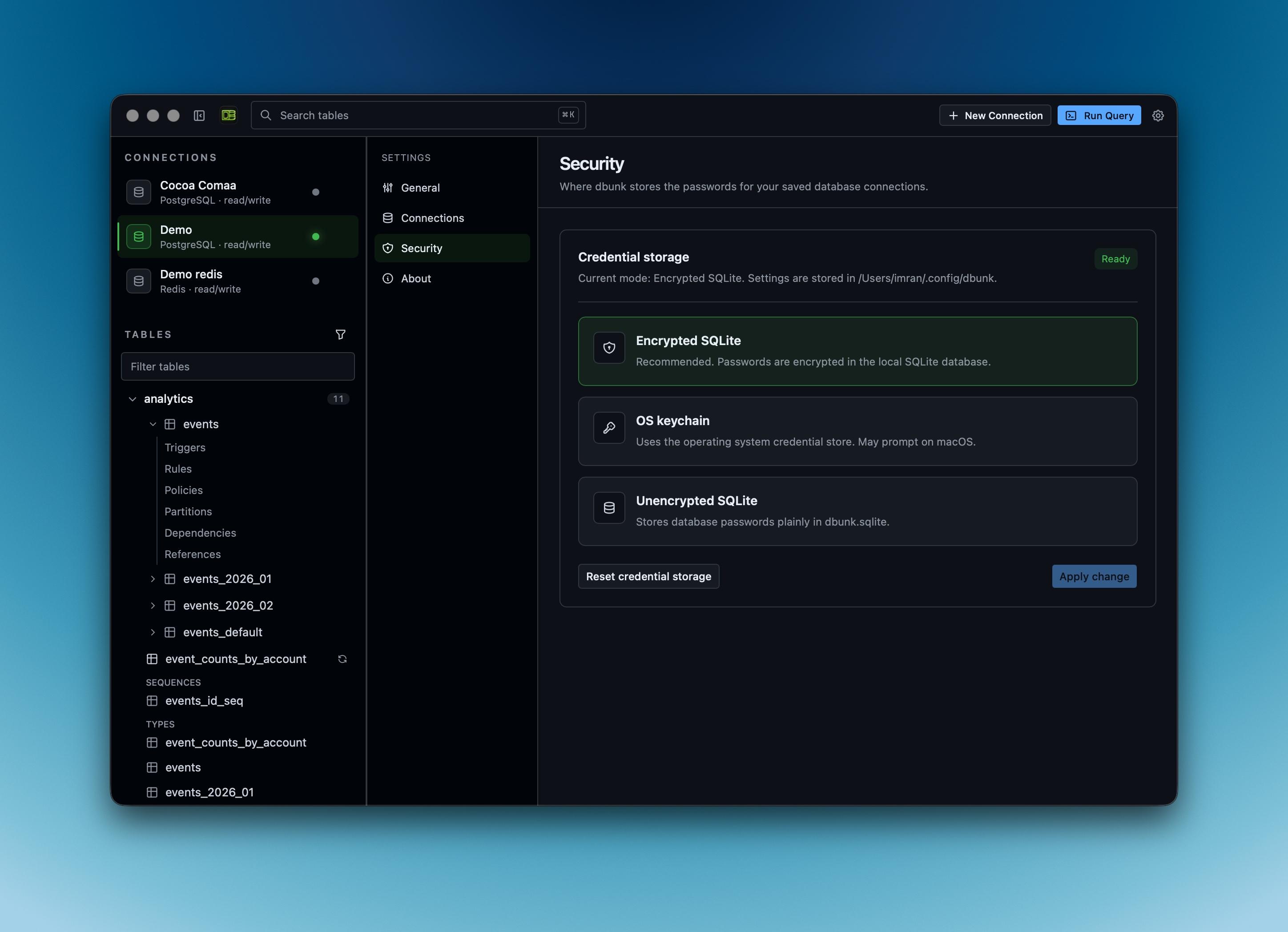Select the Encrypted SQLite storage option
Image resolution: width=1288 pixels, height=932 pixels.
coord(857,351)
